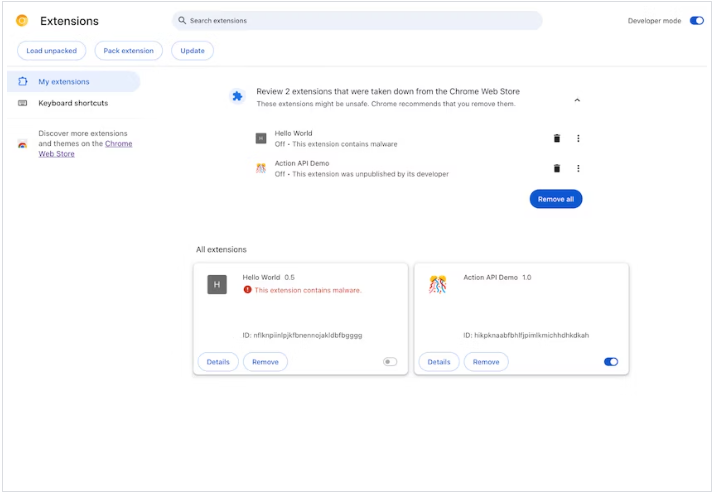Remove the Action API Demo extension card
The width and height of the screenshot is (712, 494).
pos(486,362)
